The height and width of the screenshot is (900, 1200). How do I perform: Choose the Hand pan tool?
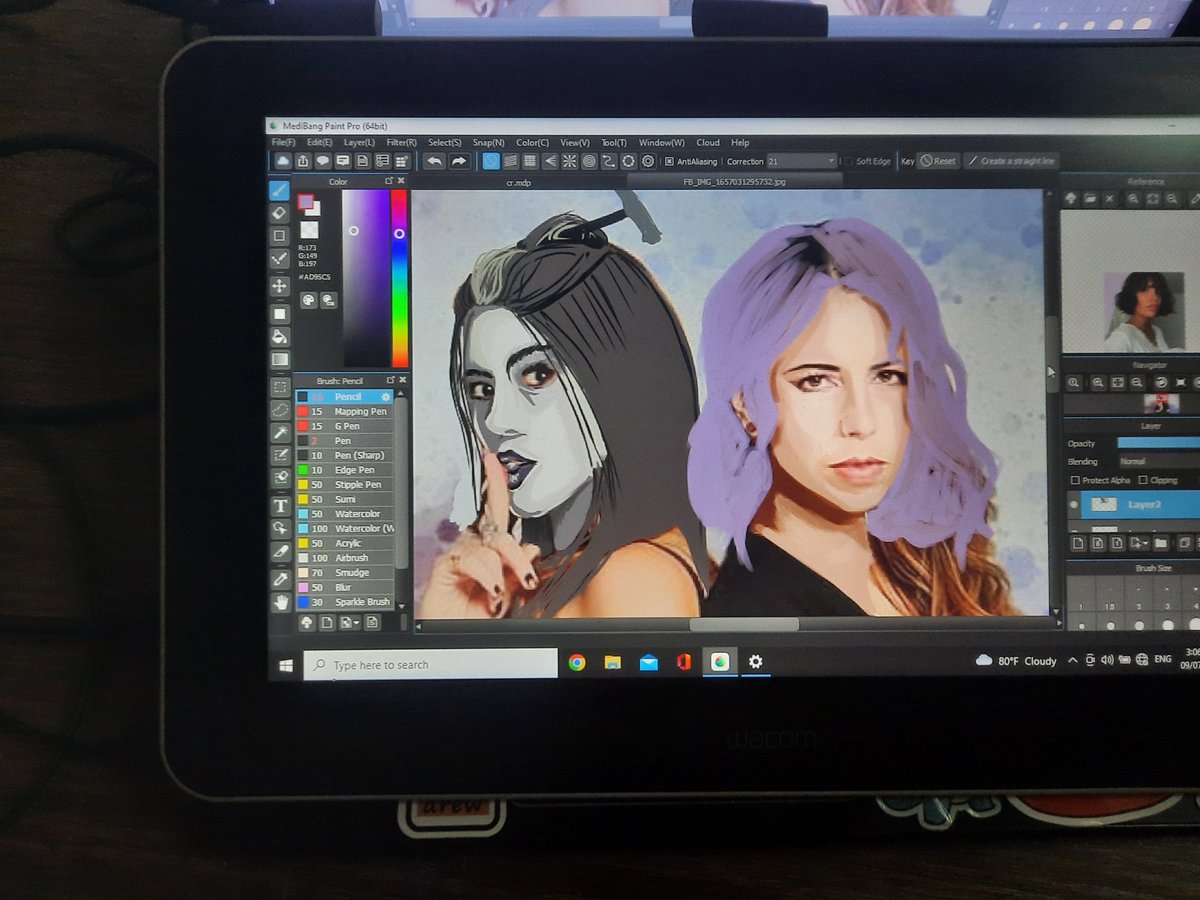tap(279, 601)
